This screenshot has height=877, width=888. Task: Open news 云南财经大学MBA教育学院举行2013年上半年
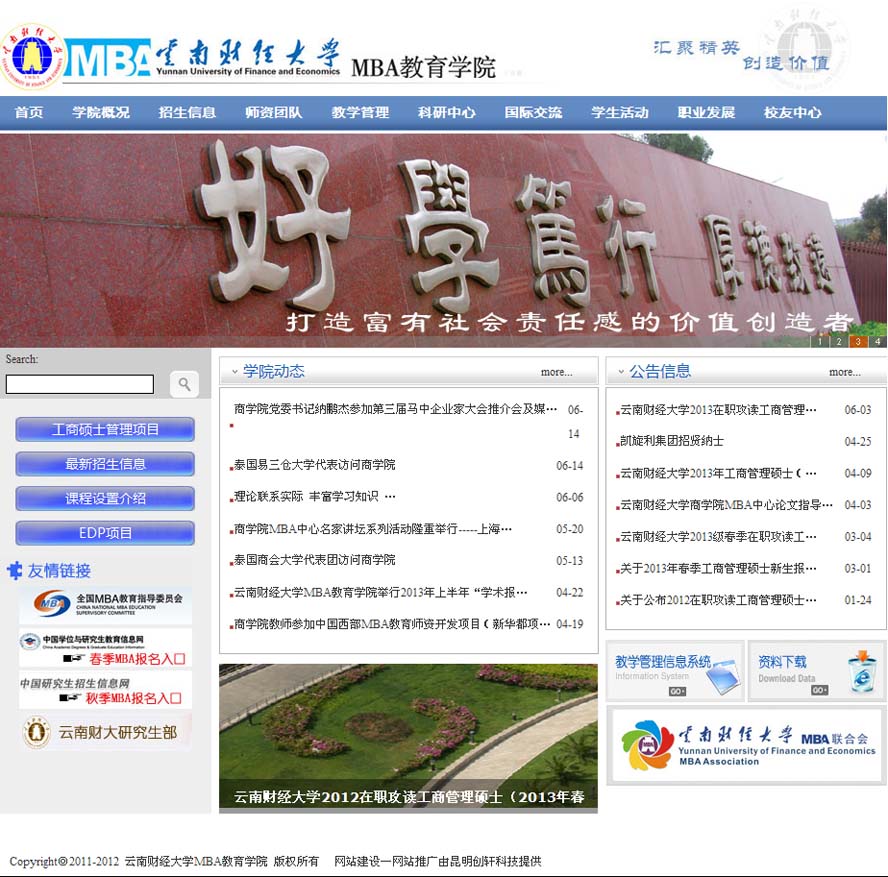(381, 592)
